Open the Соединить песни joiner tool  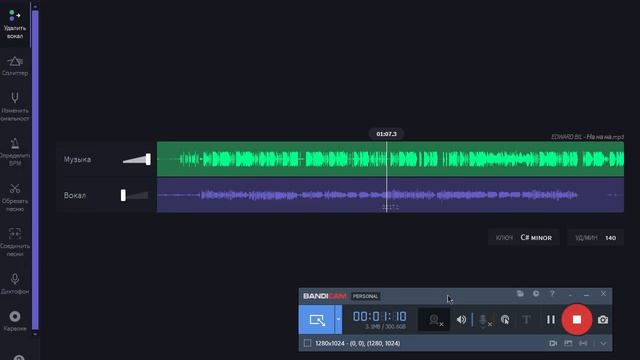[x=15, y=242]
